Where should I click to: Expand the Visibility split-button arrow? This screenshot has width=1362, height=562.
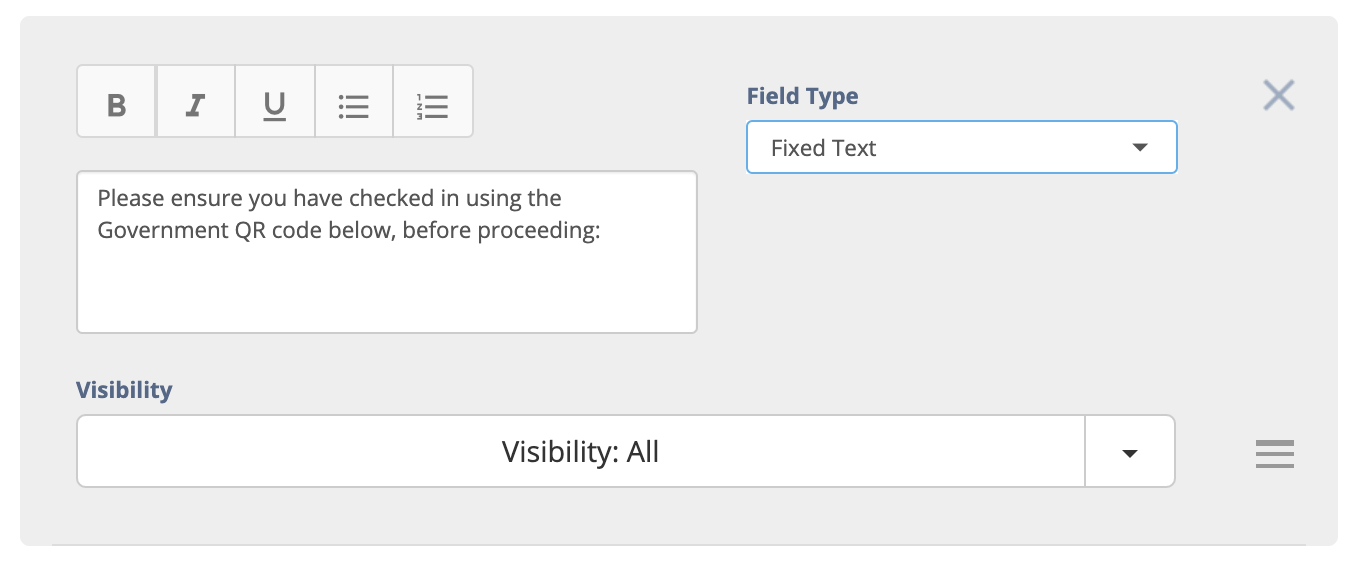[x=1130, y=452]
